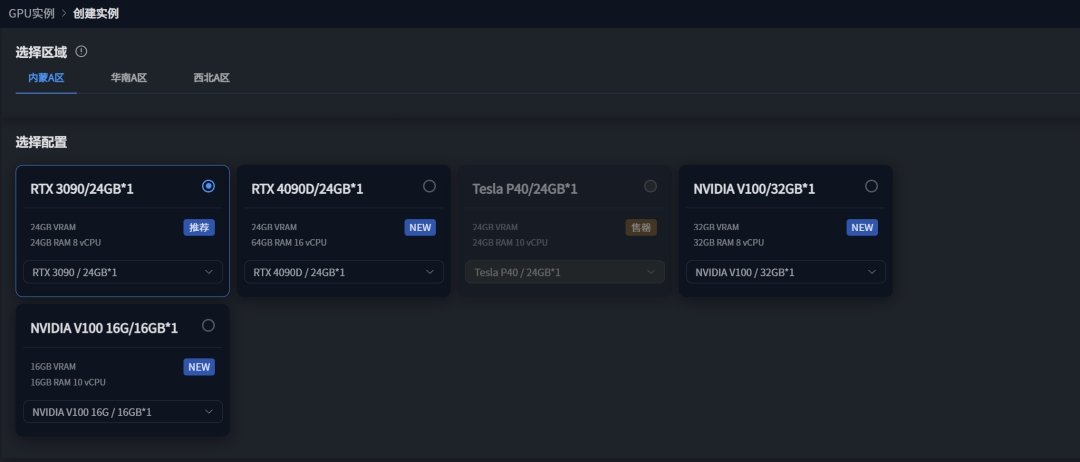Click the 32GB VRAM label
The width and height of the screenshot is (1080, 462).
coord(716,227)
